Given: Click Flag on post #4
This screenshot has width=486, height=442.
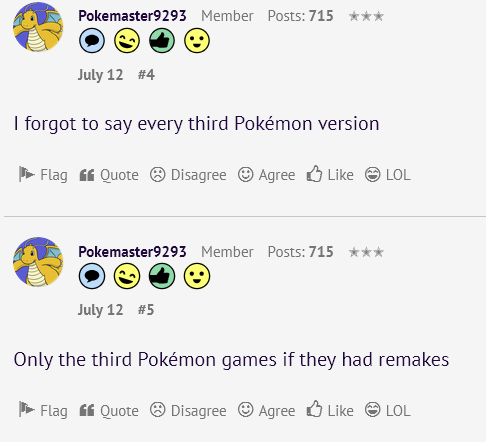Looking at the screenshot, I should coord(43,175).
